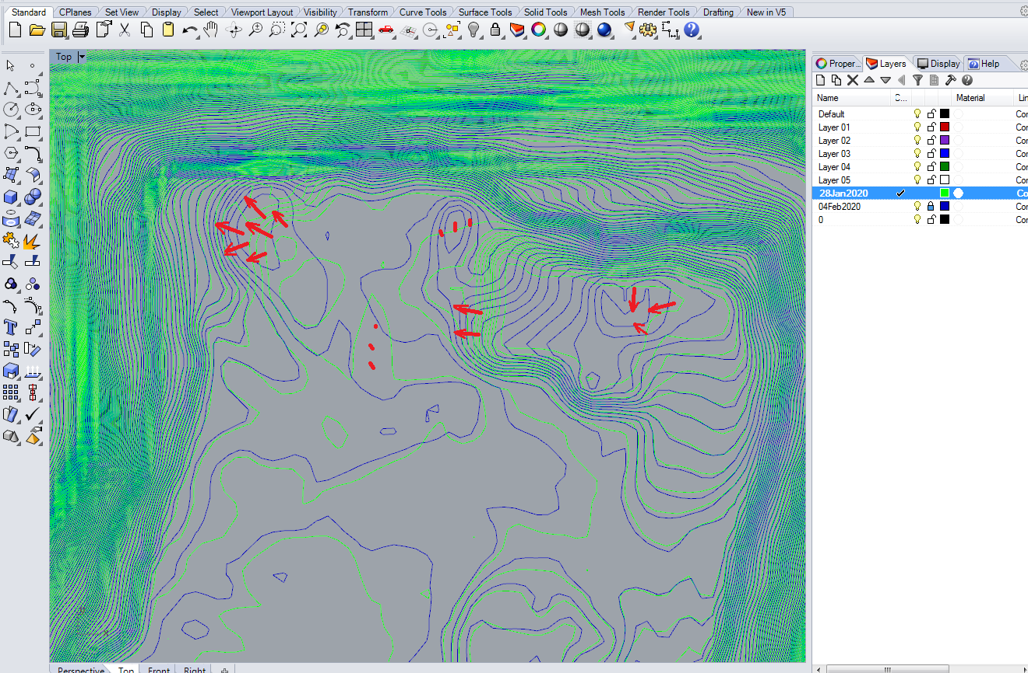Open the Display panel tab
The image size is (1028, 673).
click(x=938, y=64)
